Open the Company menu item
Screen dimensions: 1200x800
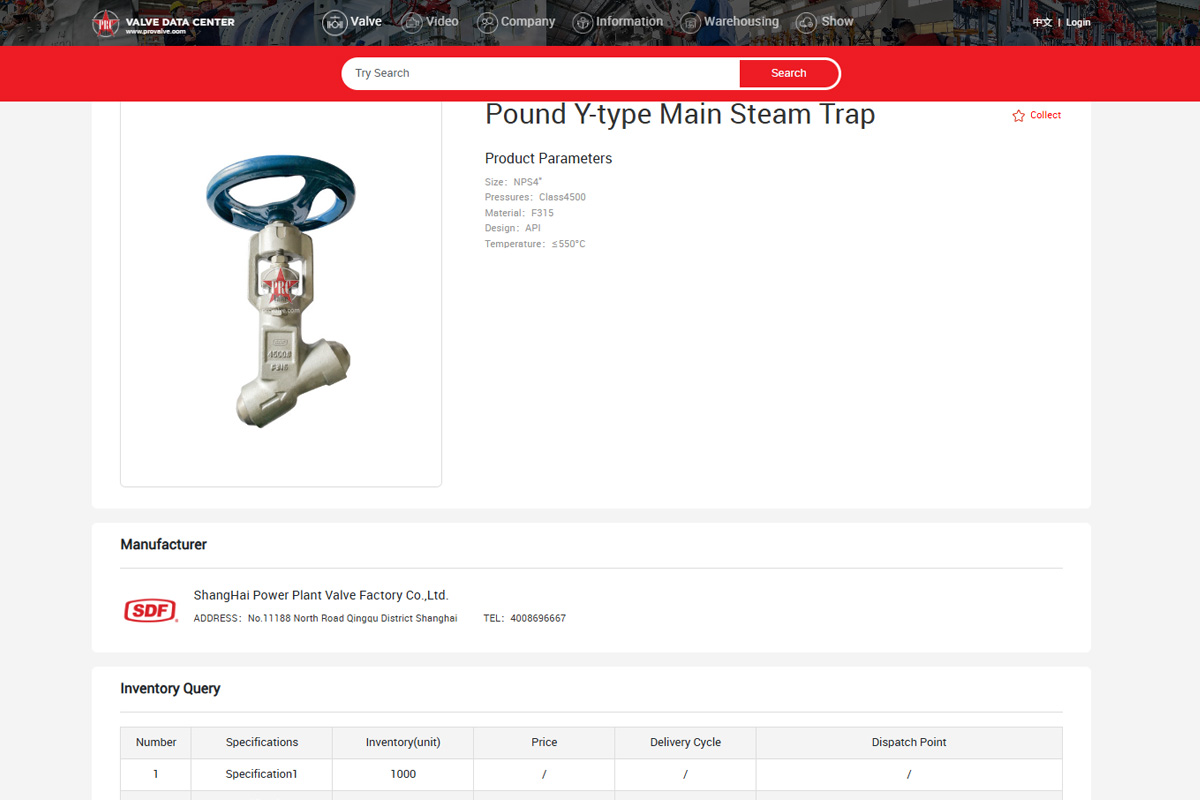tap(528, 21)
